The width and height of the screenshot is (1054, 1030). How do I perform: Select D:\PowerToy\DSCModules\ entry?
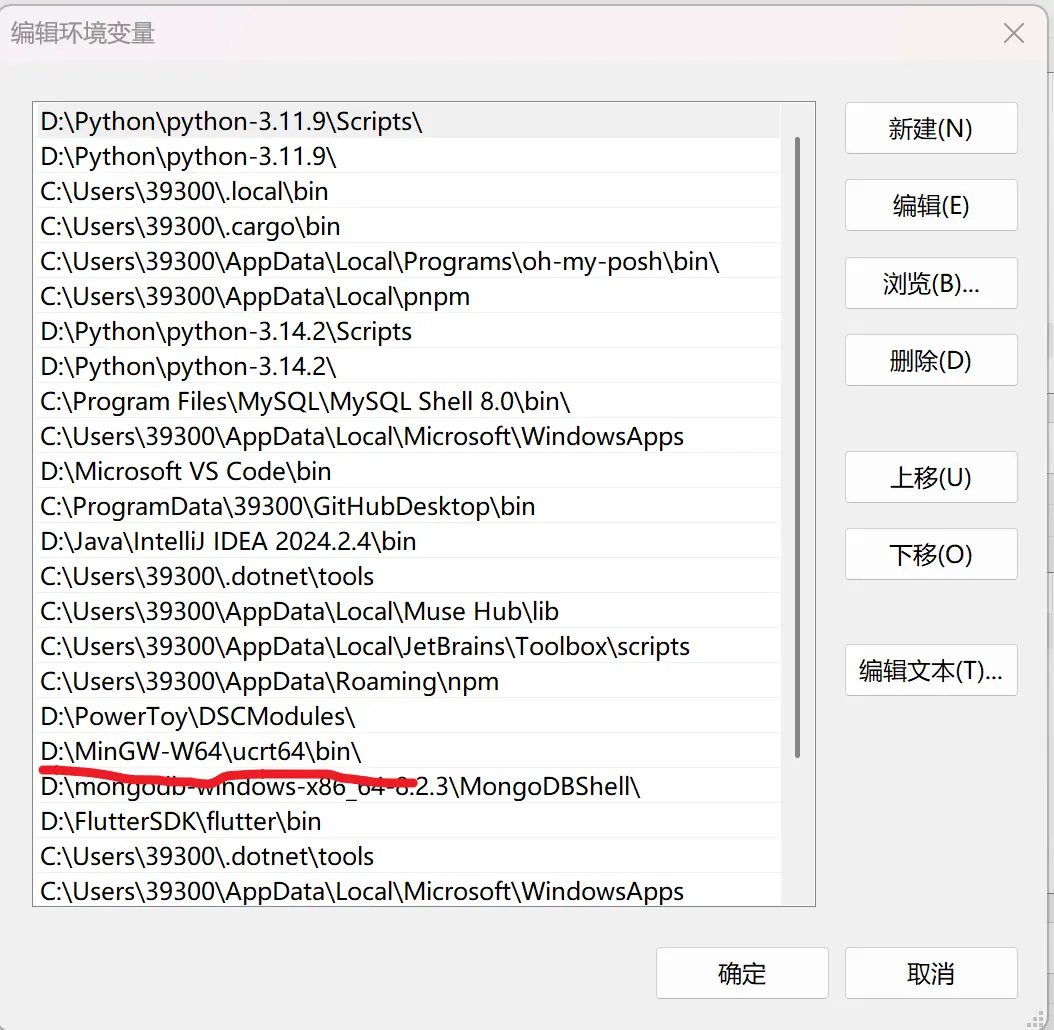(x=409, y=715)
